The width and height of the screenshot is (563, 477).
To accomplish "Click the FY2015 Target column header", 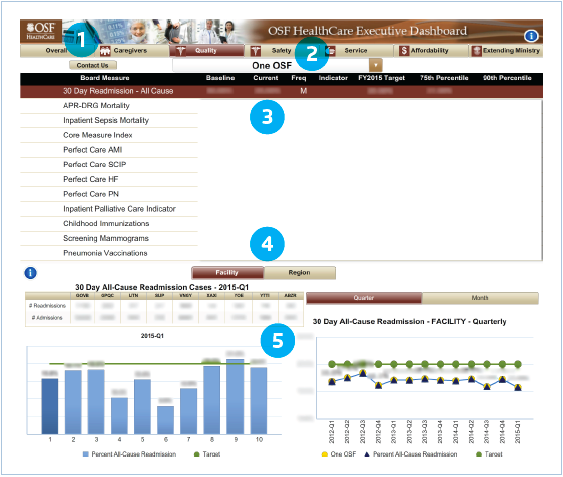I will (381, 78).
